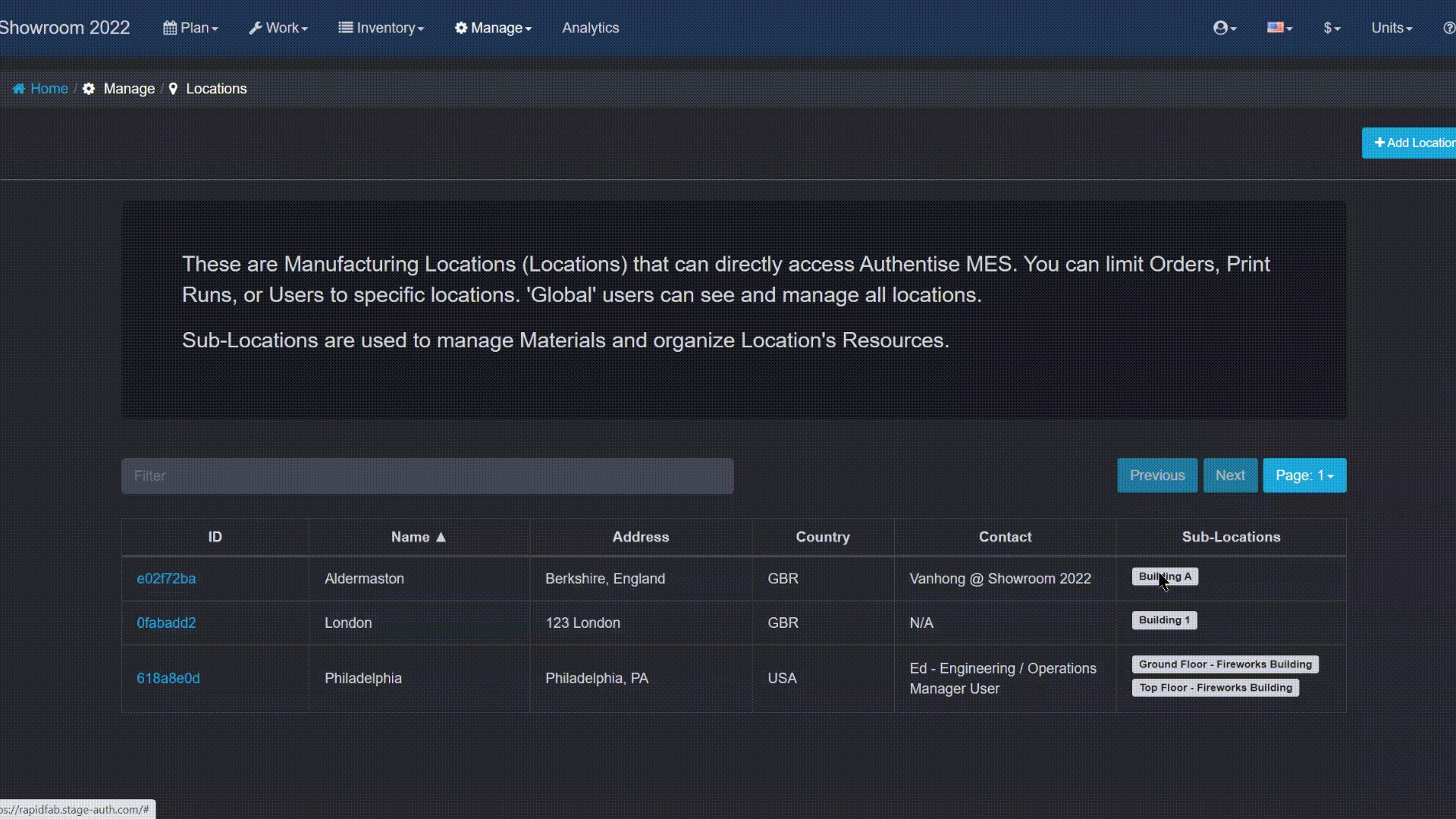The width and height of the screenshot is (1456, 819).
Task: Select the Ground Floor - Fireworks Building tag
Action: (x=1225, y=664)
